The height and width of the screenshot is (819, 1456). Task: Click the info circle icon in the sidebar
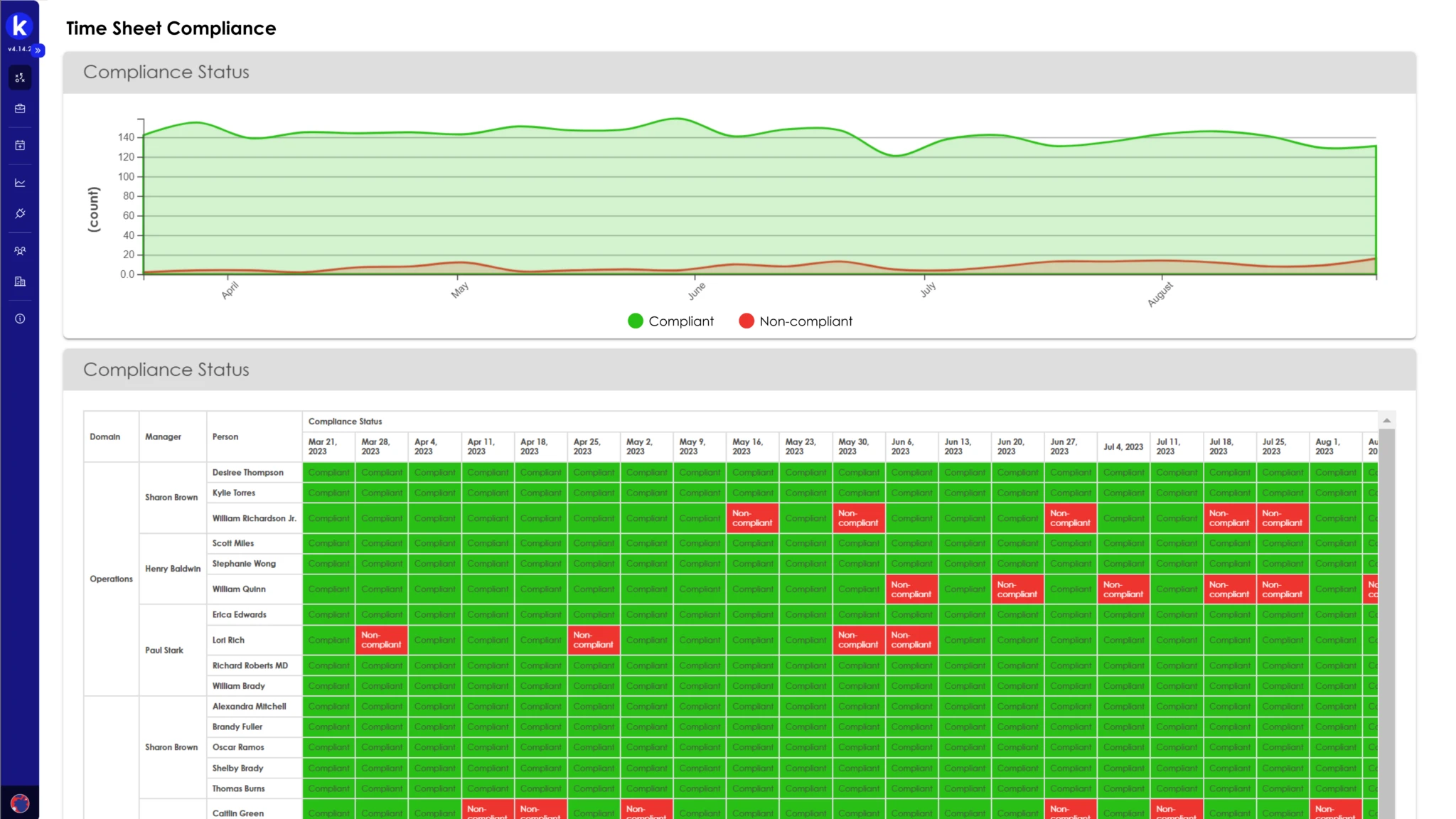point(20,318)
